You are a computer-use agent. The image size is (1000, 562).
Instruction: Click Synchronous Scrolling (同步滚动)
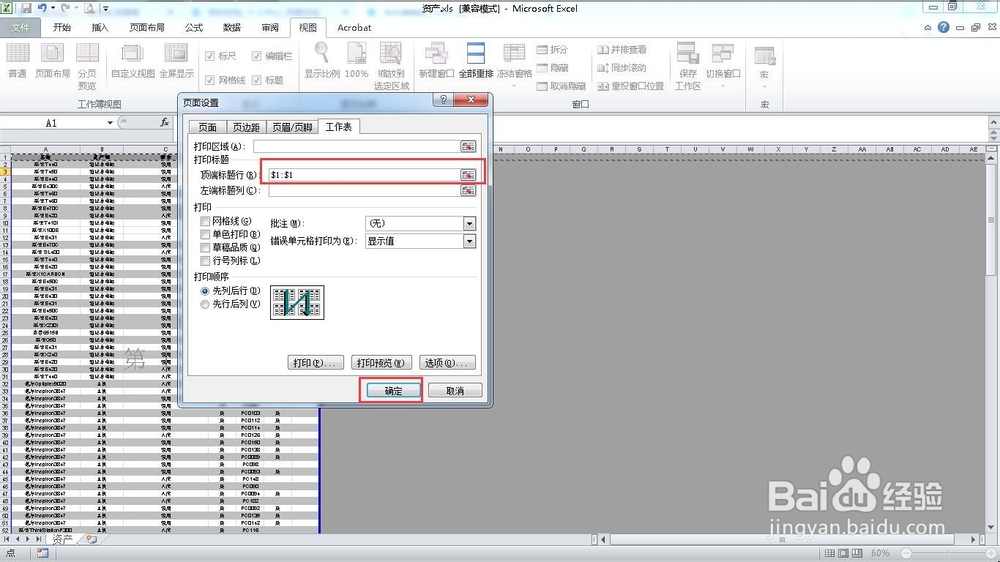pos(622,68)
